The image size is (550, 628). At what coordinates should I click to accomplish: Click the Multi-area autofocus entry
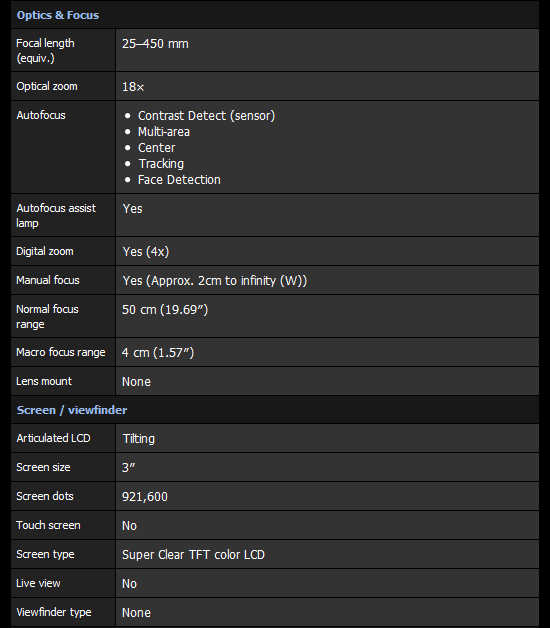[x=164, y=132]
